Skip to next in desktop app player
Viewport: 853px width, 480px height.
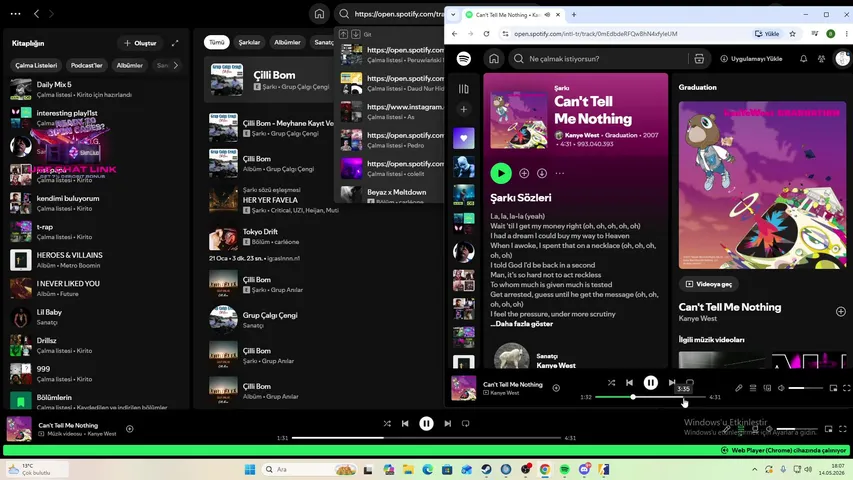(448, 423)
